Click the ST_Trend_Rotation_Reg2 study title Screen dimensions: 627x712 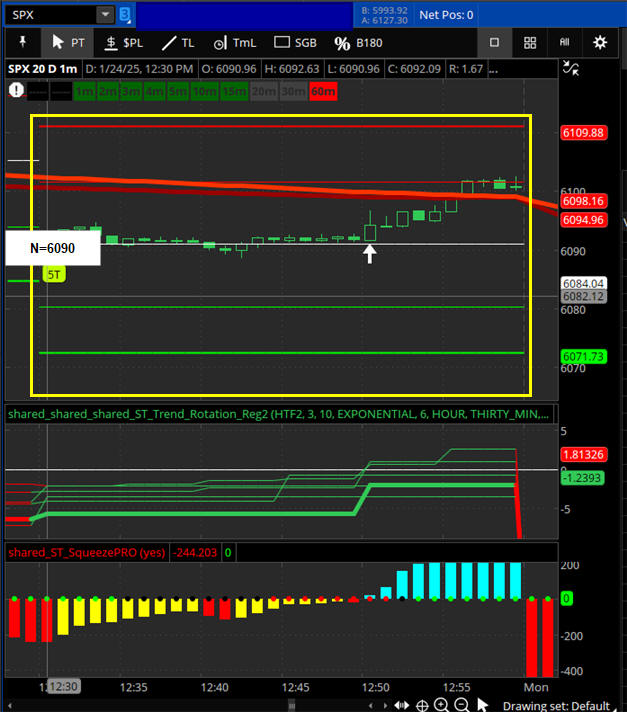point(278,414)
